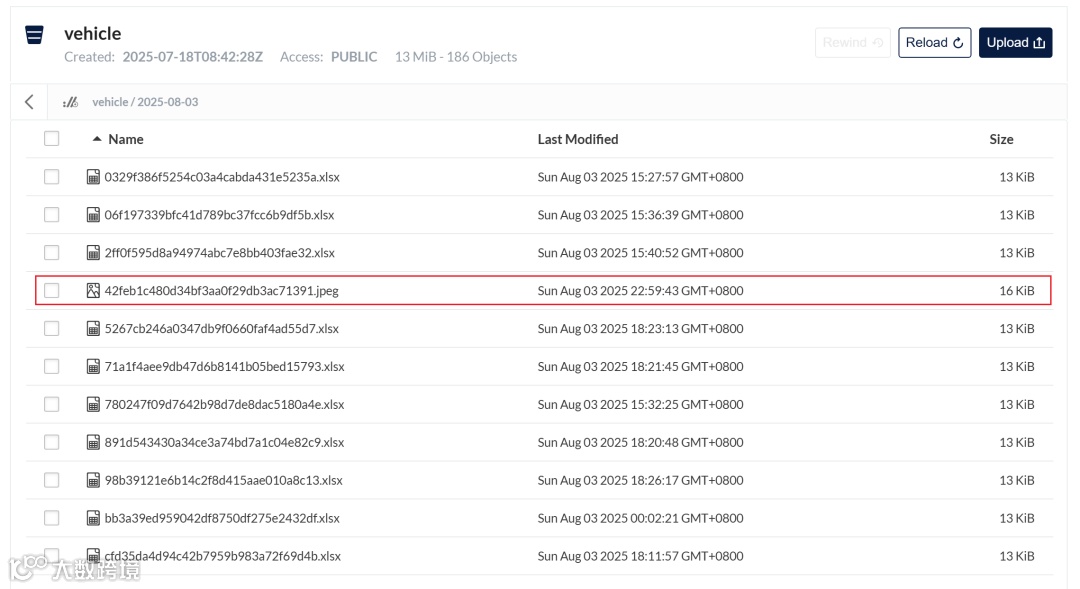
Task: Open file bb3a39ed959042df8750df275e2432df.xlsx
Action: (222, 518)
